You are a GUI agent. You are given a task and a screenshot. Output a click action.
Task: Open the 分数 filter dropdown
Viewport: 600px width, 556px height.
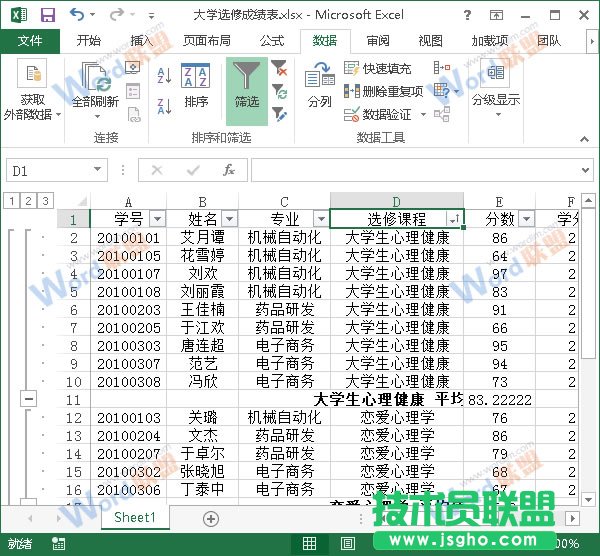coord(527,219)
